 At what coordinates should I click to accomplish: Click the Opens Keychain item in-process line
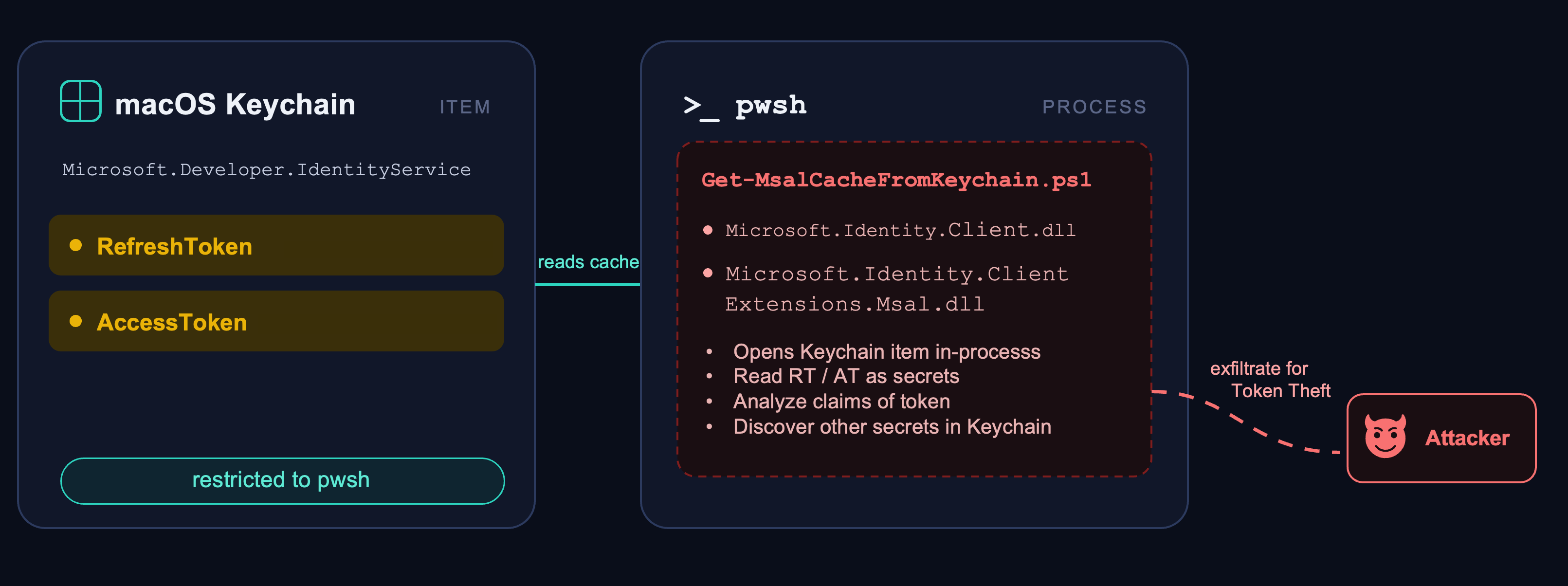pyautogui.click(x=886, y=352)
